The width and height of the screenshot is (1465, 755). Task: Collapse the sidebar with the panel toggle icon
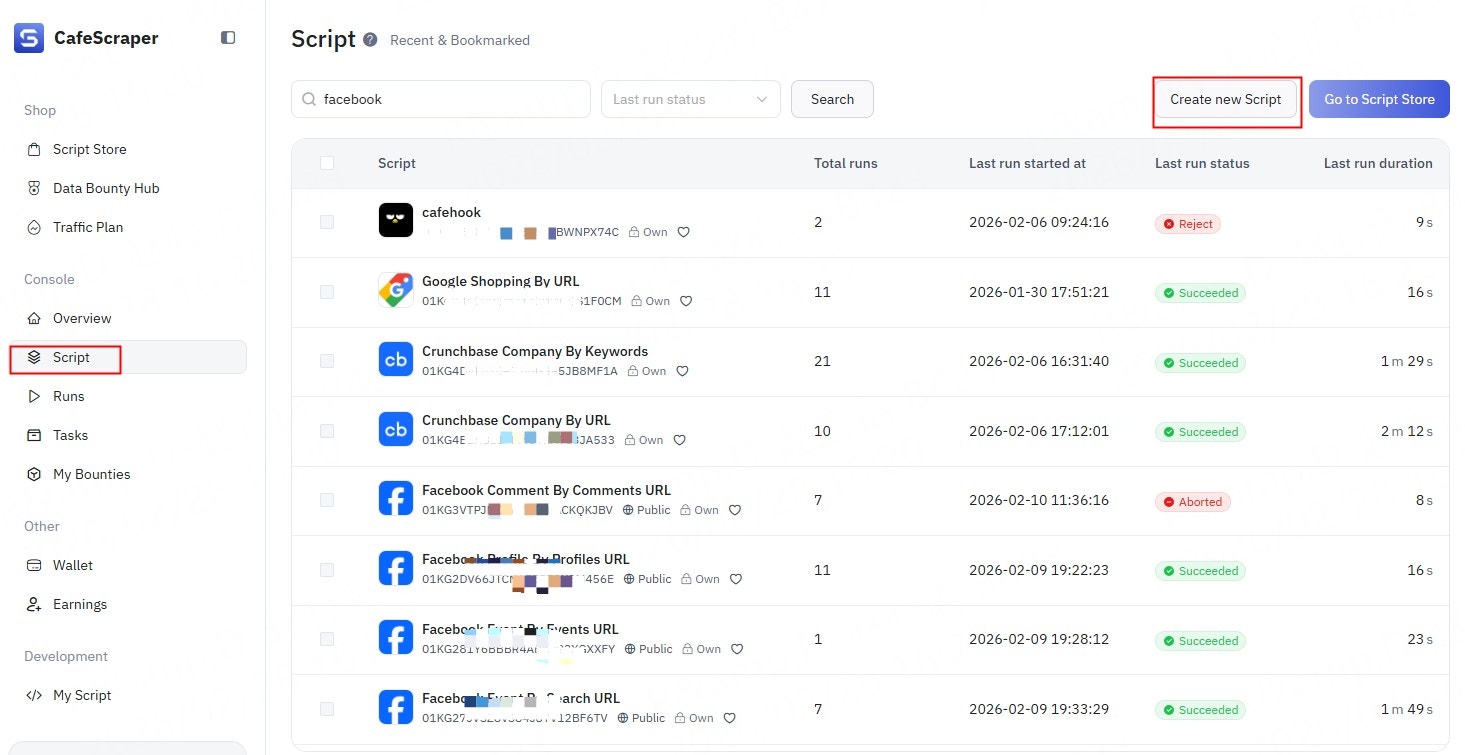click(x=228, y=38)
